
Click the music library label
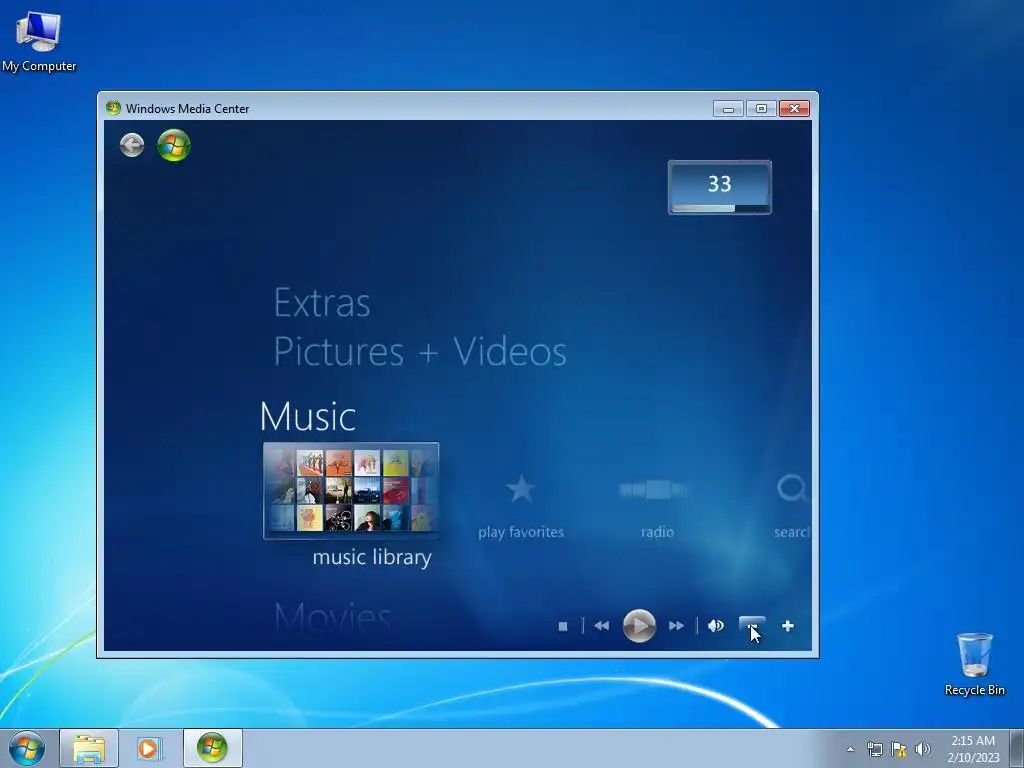[372, 558]
